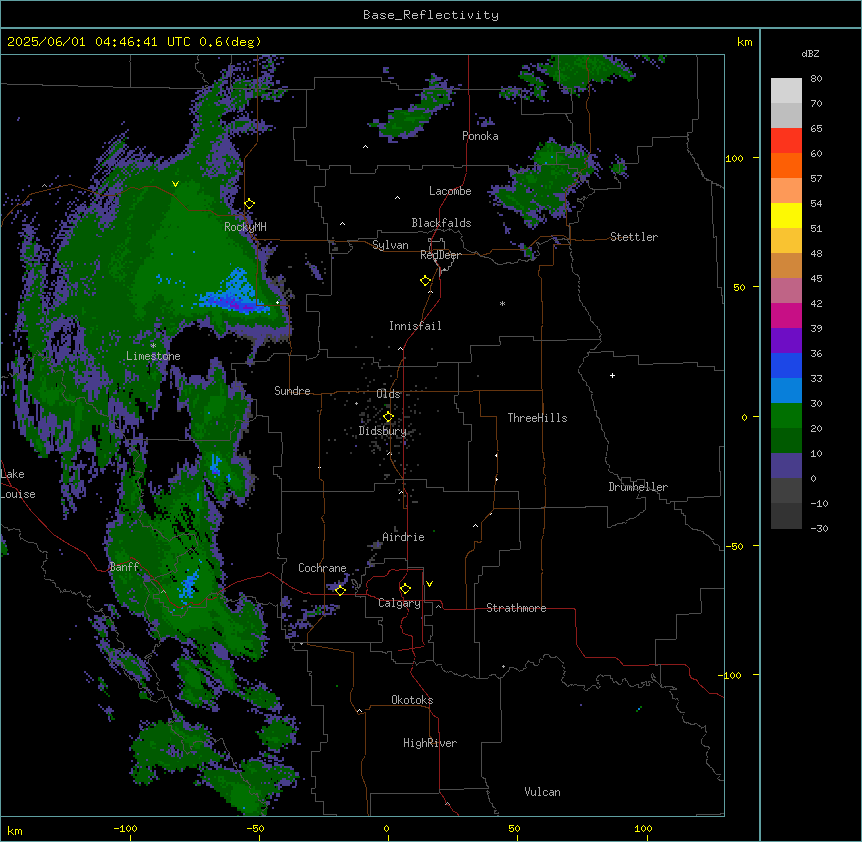Pick the bright green 20-30 dBZ swatch
The image size is (862, 842).
coord(786,416)
